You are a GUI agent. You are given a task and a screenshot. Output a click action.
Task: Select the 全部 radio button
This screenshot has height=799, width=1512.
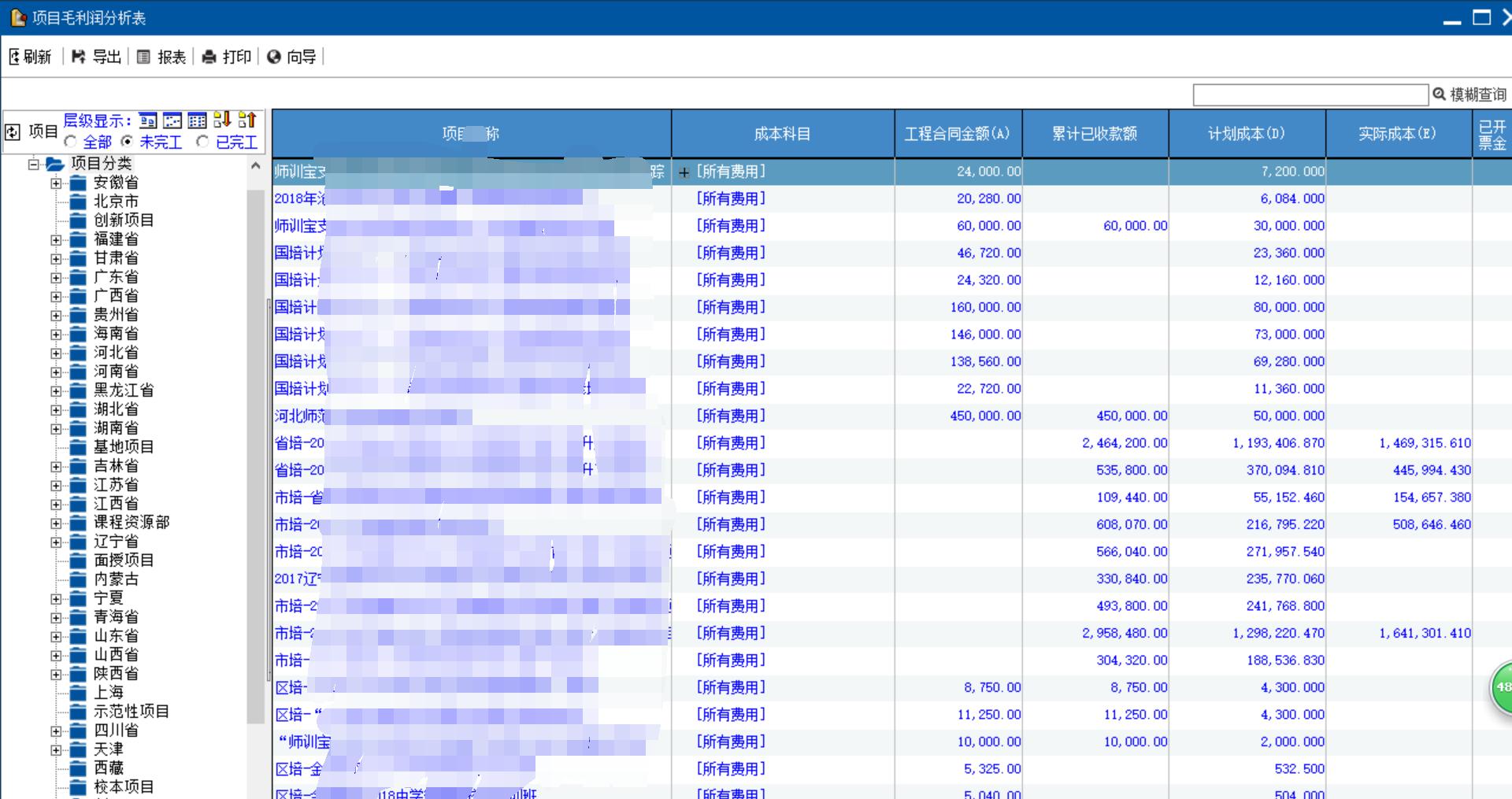pos(71,142)
